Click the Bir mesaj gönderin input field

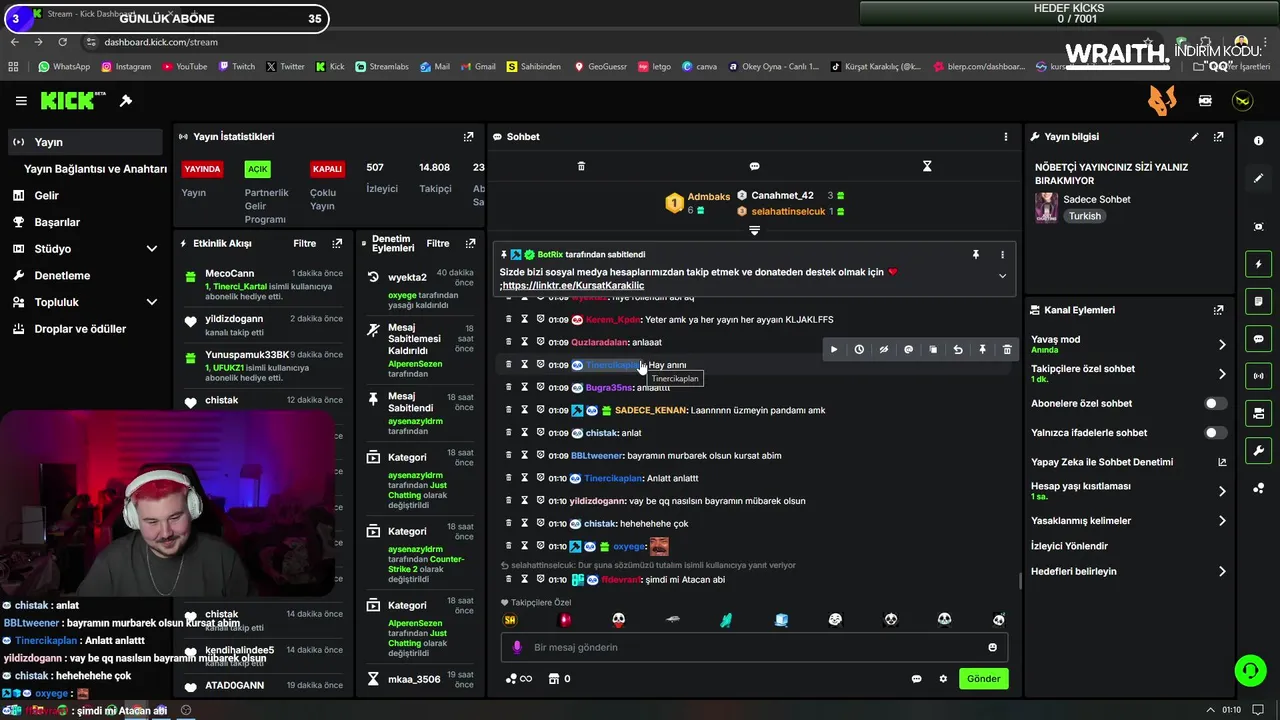[755, 647]
